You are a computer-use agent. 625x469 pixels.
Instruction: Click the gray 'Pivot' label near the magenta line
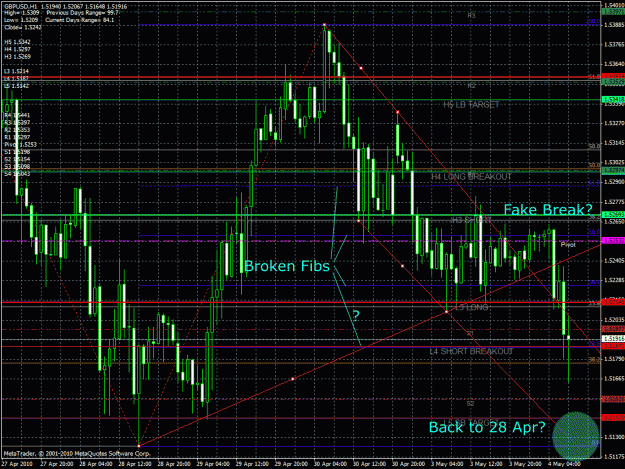568,245
